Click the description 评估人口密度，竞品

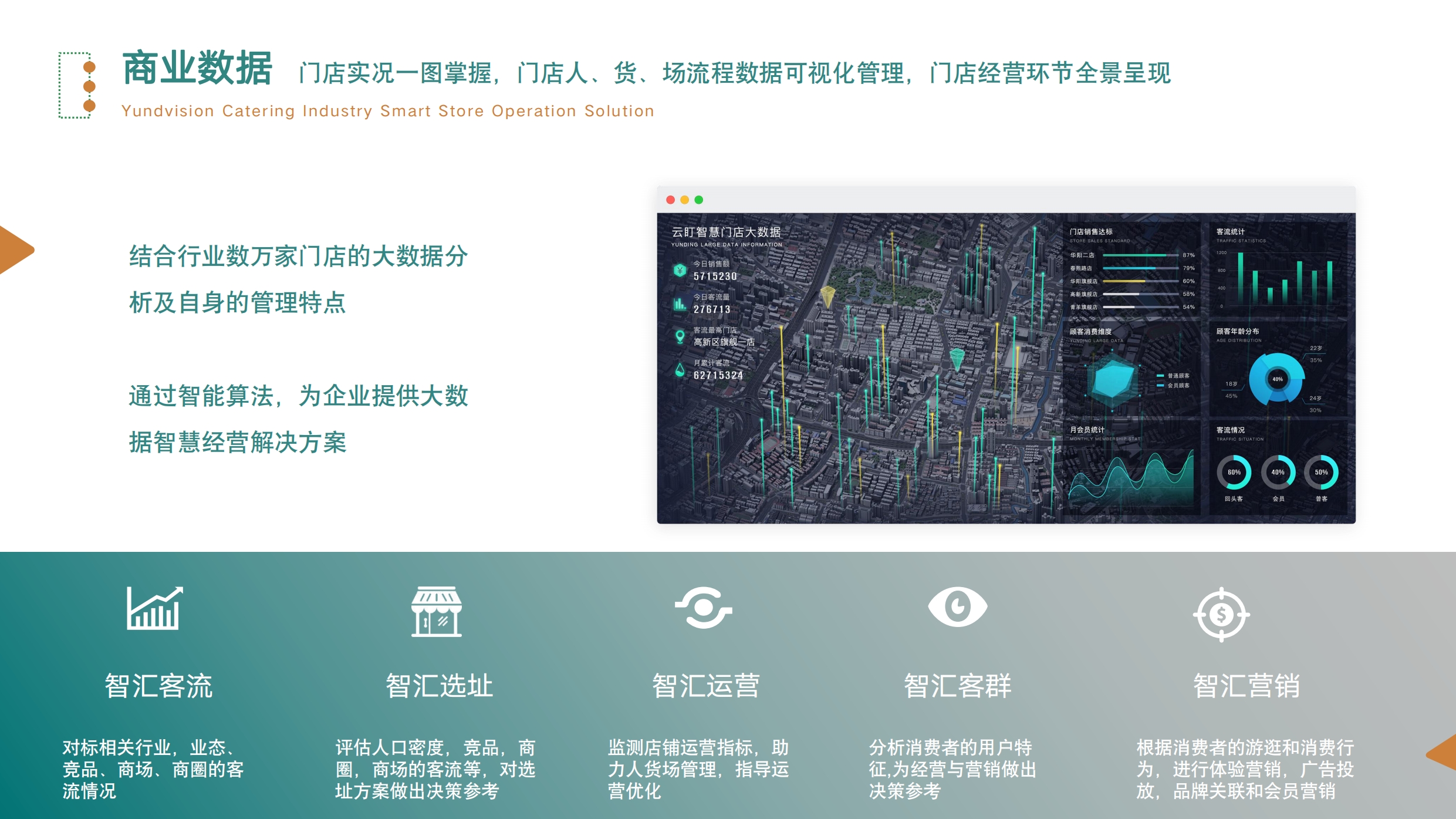coord(435,769)
